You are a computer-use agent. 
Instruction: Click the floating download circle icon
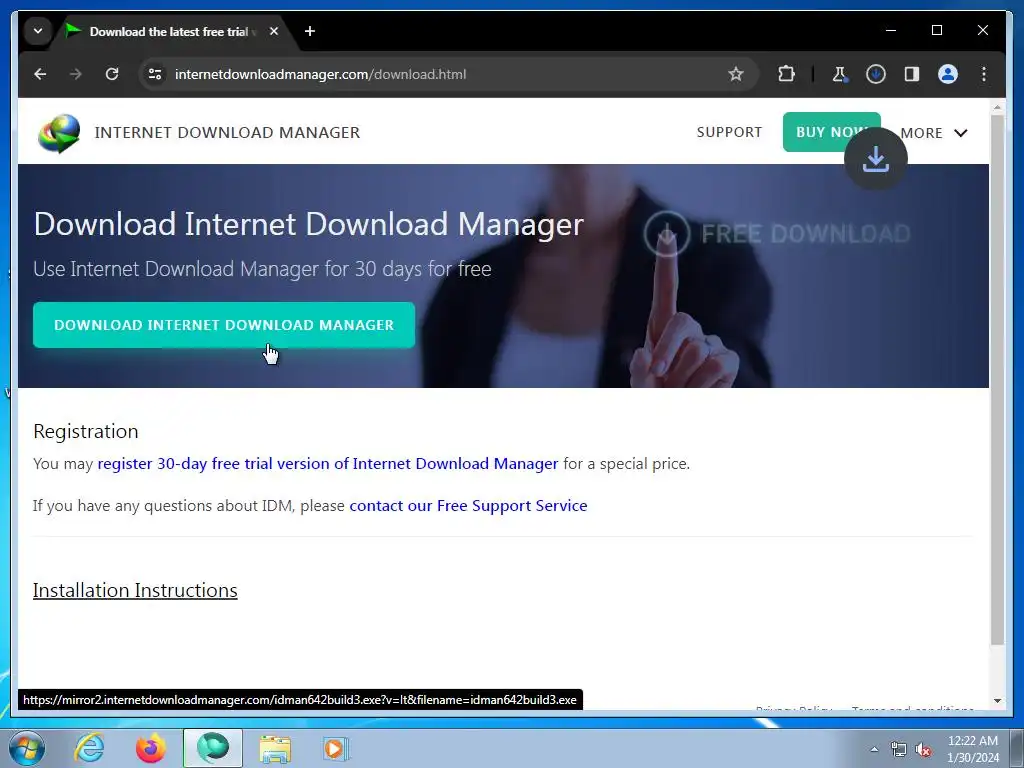(x=876, y=159)
